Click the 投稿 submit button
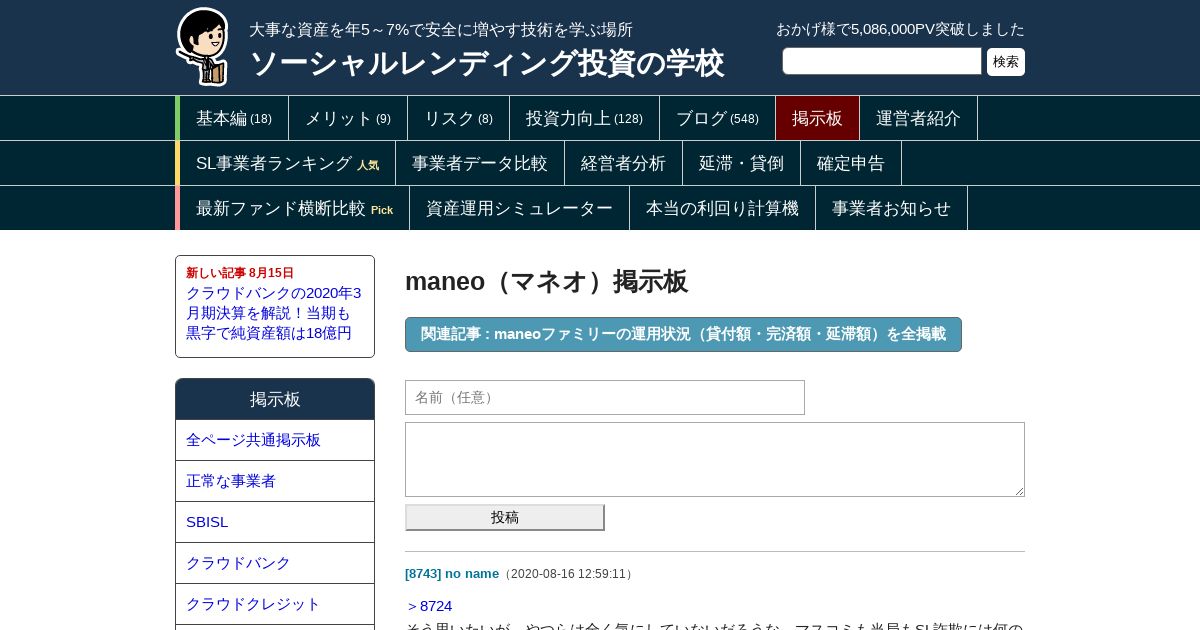 pos(505,517)
